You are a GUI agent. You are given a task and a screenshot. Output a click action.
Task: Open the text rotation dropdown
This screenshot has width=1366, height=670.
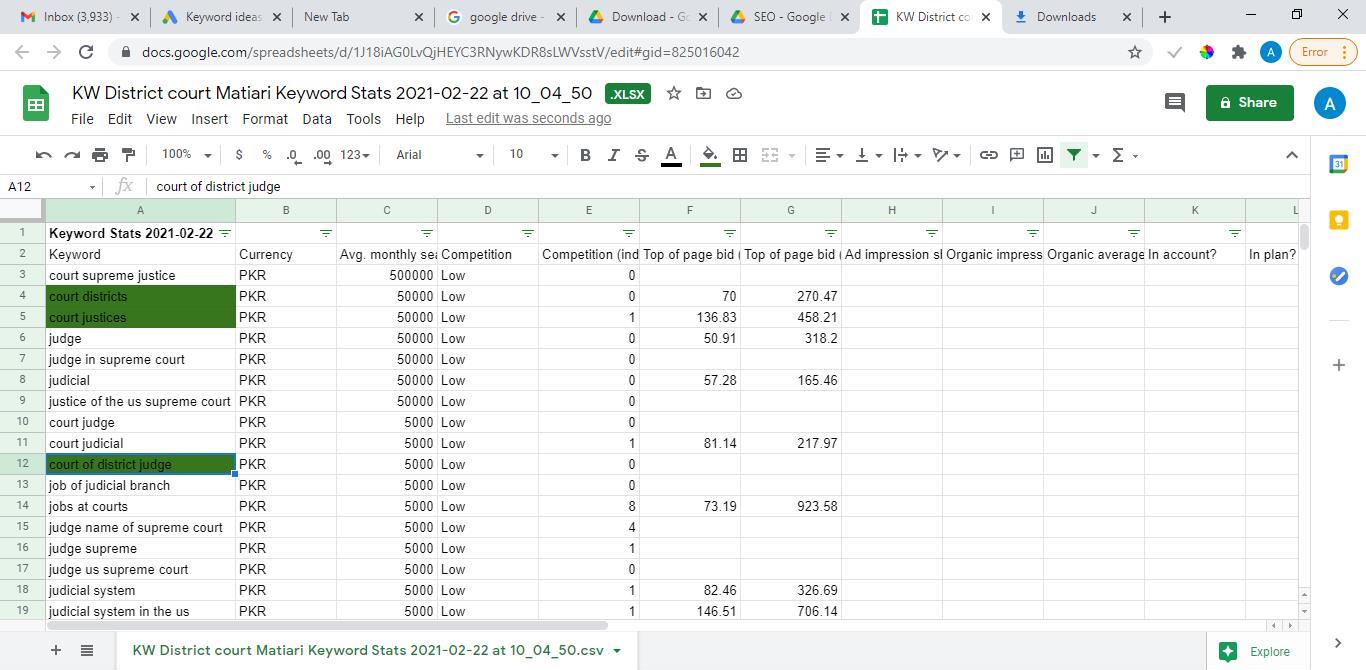[946, 155]
